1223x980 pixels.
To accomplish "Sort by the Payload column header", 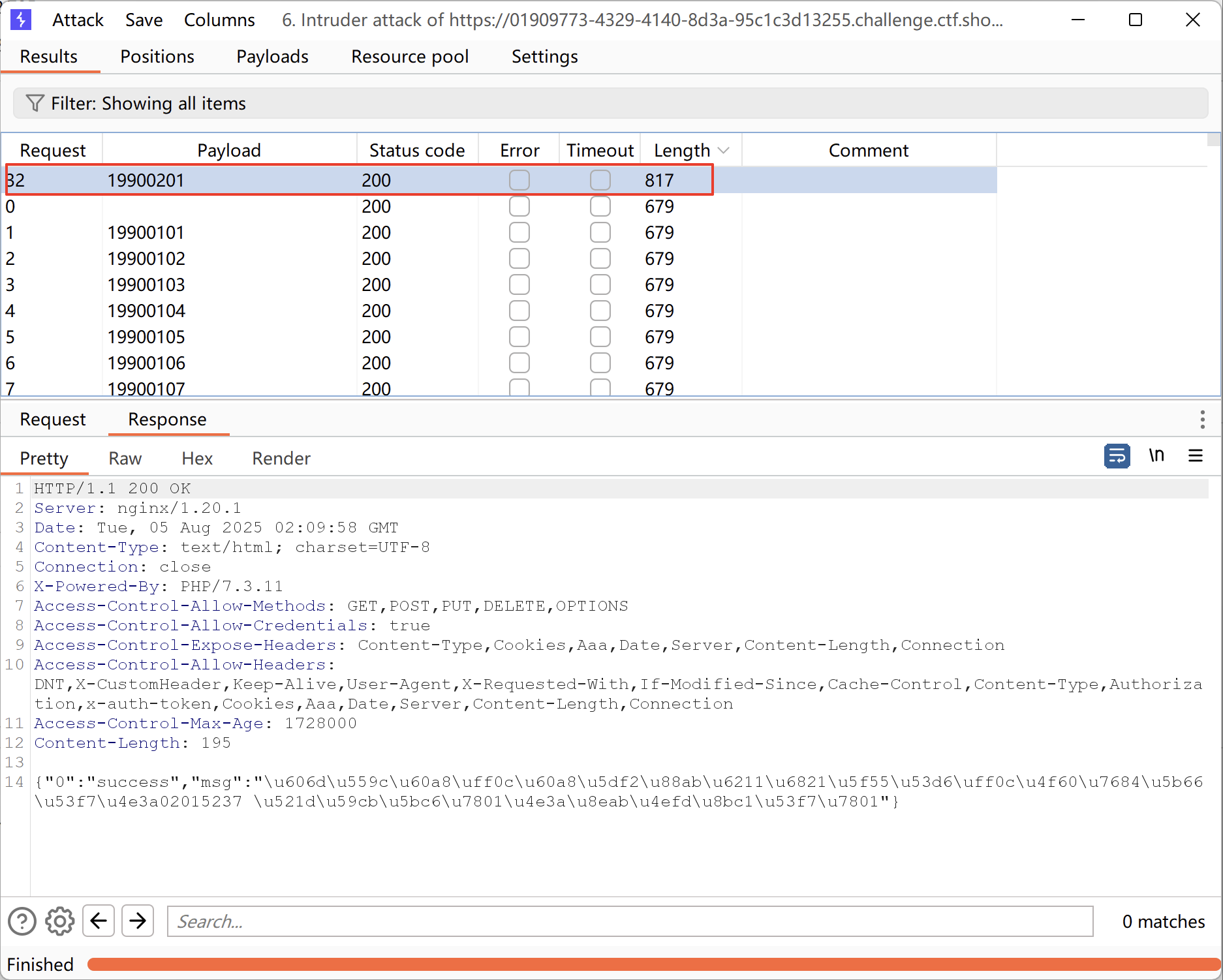I will pos(229,151).
